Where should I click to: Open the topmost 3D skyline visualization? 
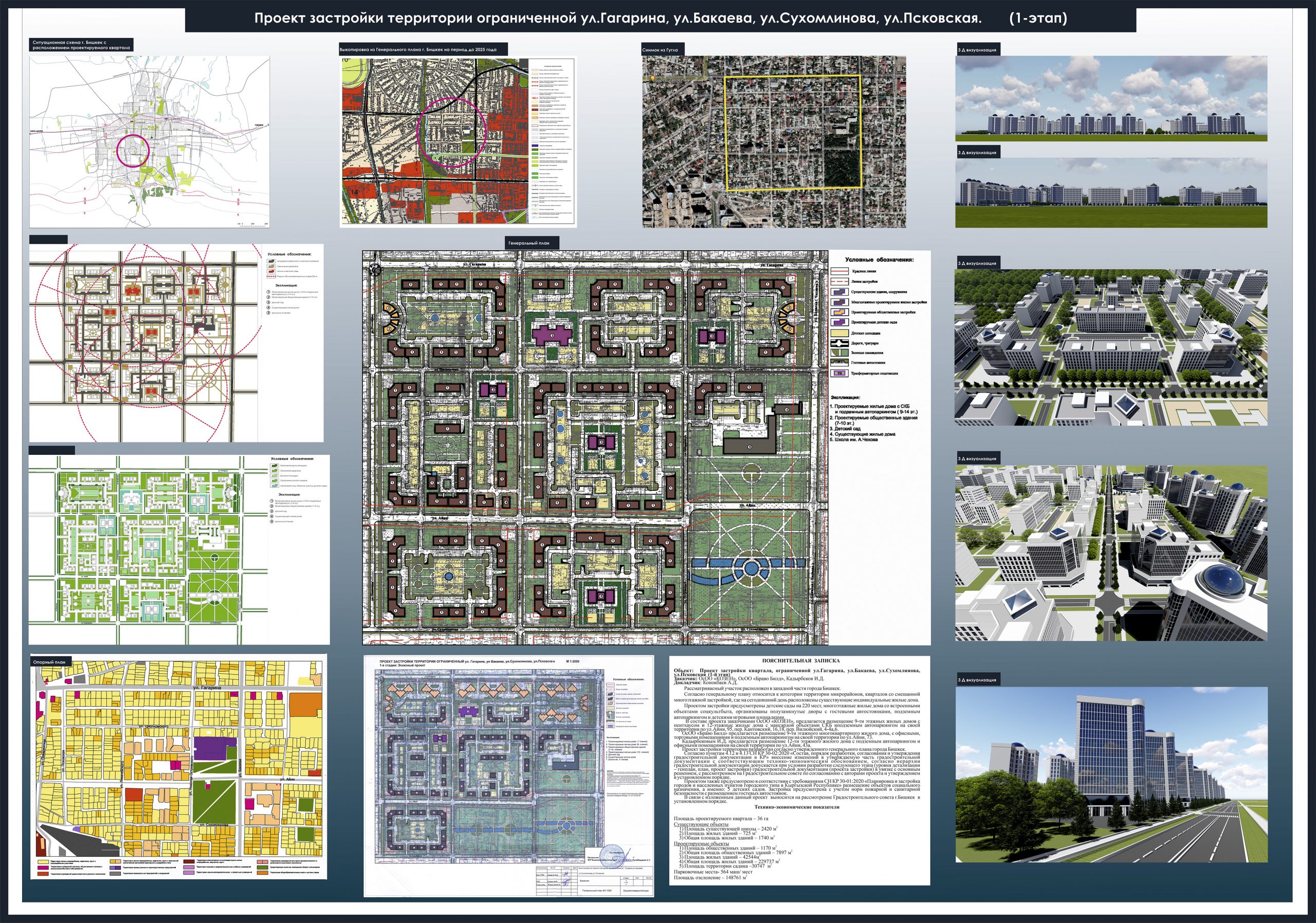pos(1111,98)
